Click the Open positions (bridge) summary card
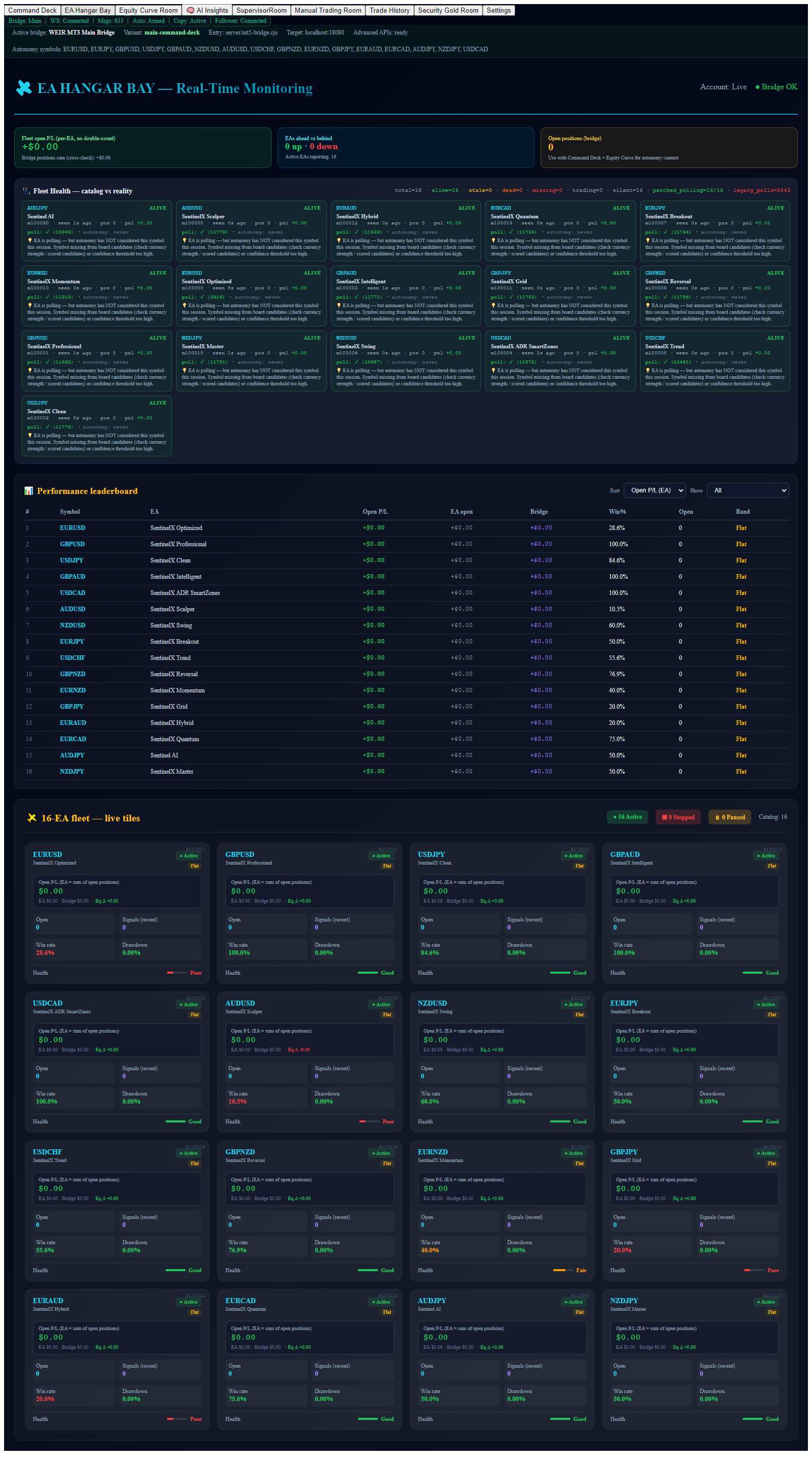Screen dimensions: 812x1461 (x=669, y=147)
